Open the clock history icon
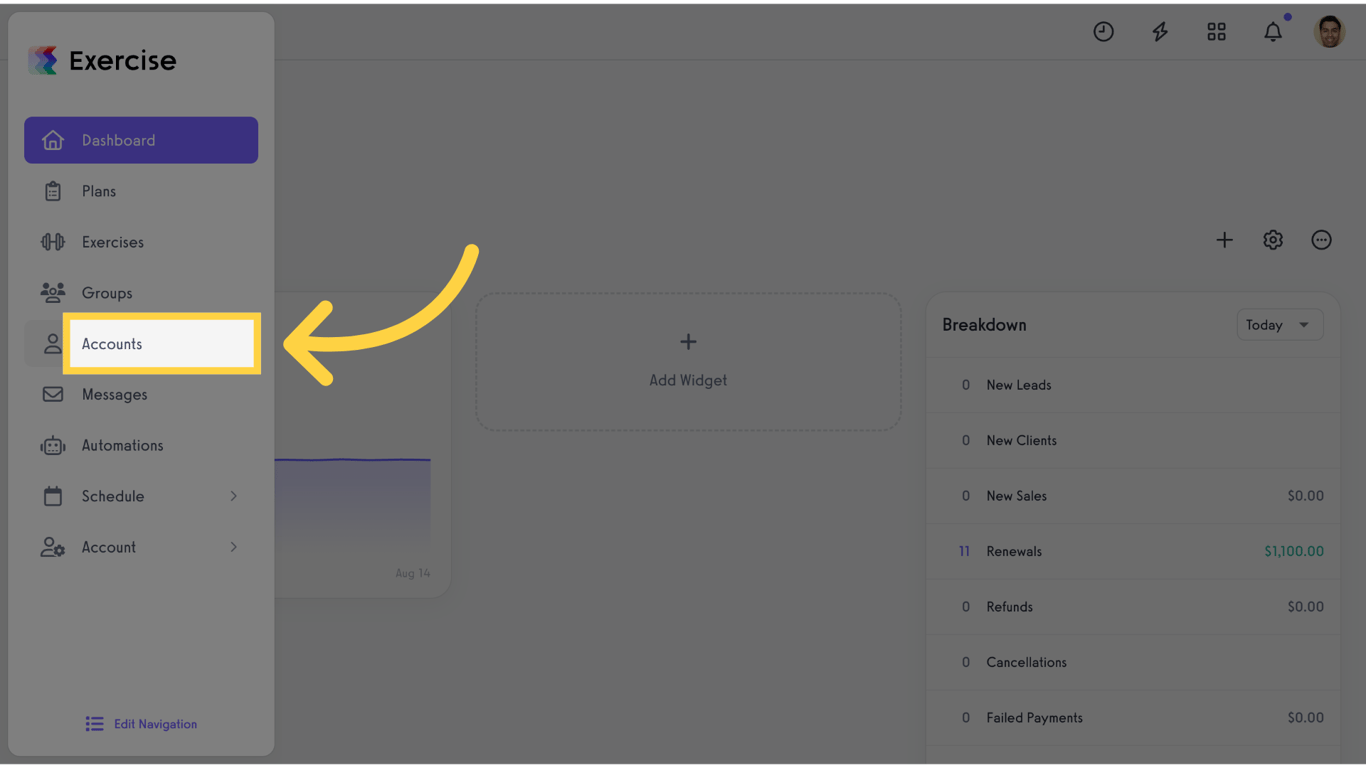The image size is (1366, 768). (x=1103, y=32)
